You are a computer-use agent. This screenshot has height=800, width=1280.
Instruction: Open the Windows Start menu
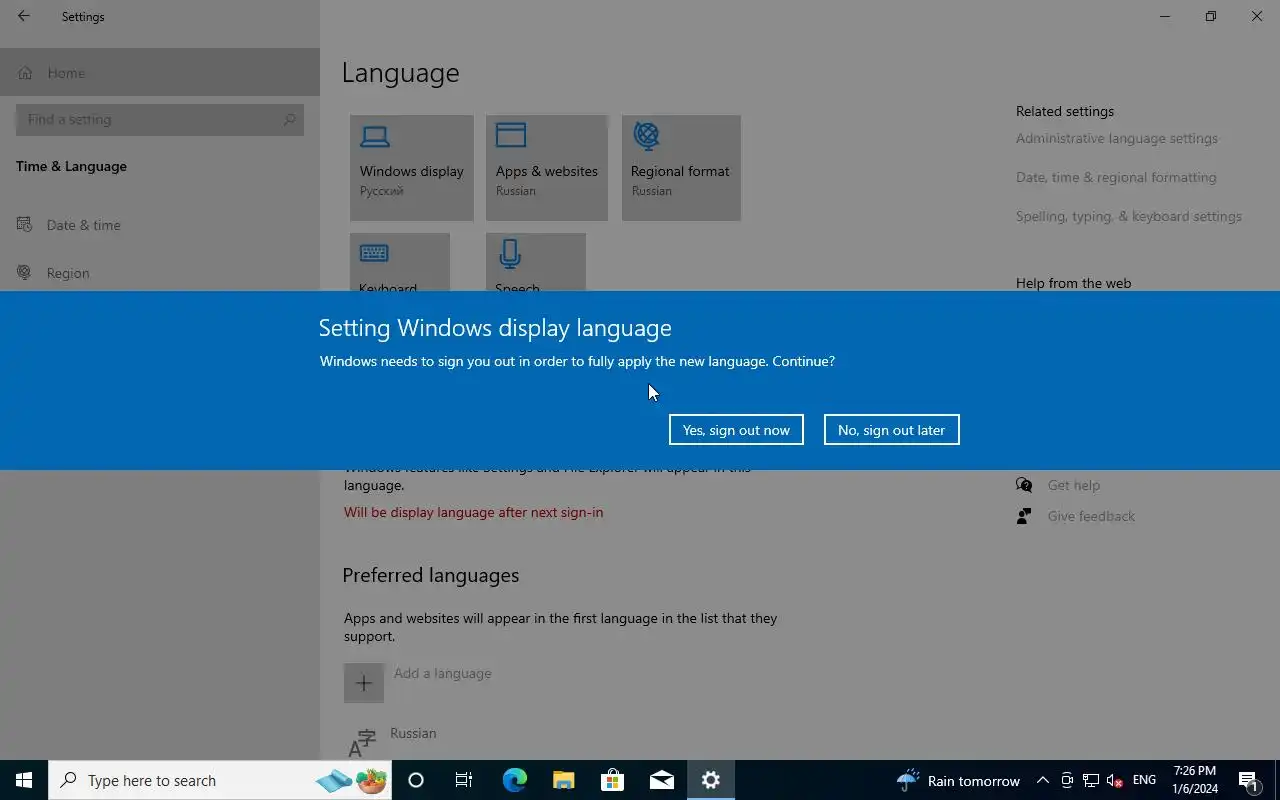[24, 780]
